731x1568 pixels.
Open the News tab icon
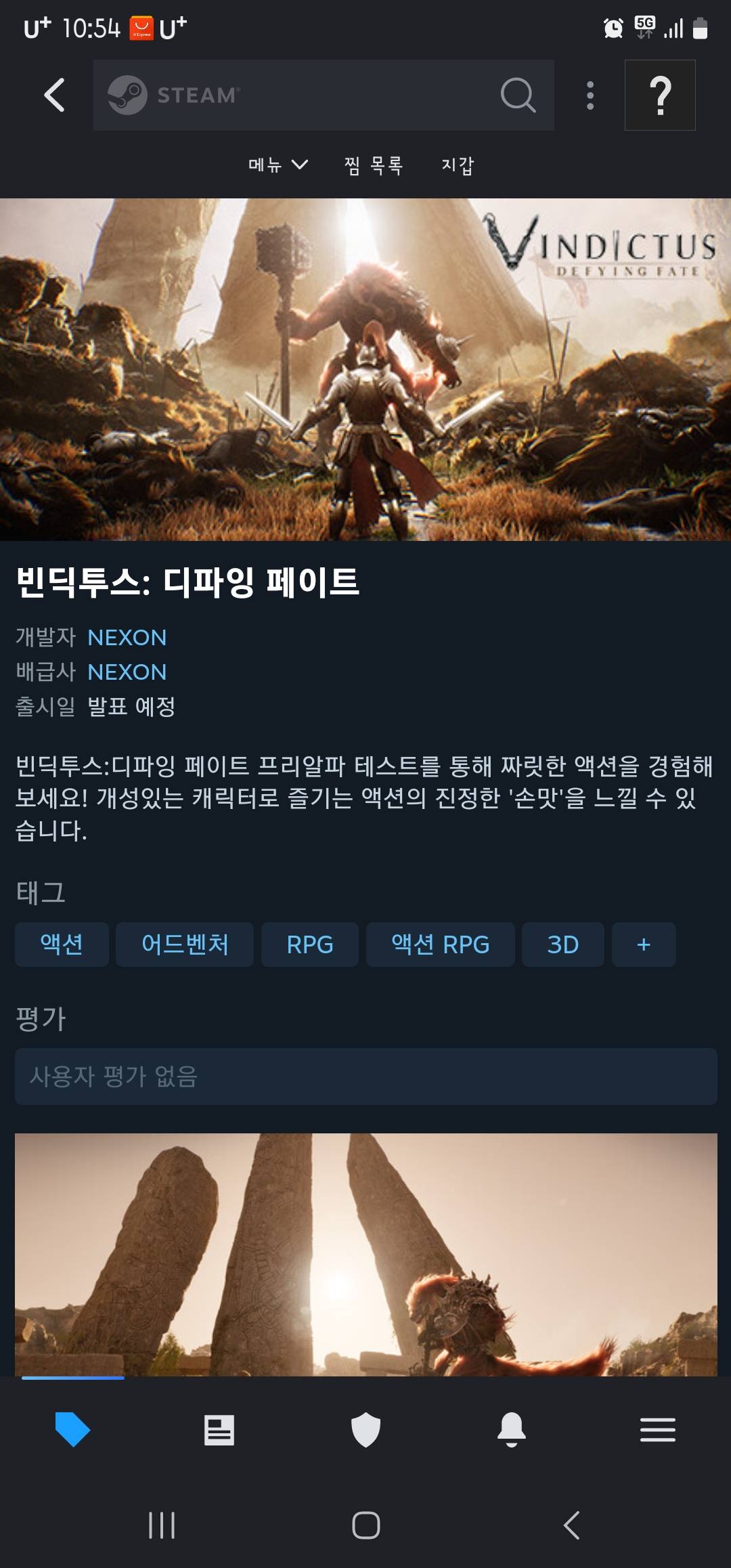(219, 1430)
